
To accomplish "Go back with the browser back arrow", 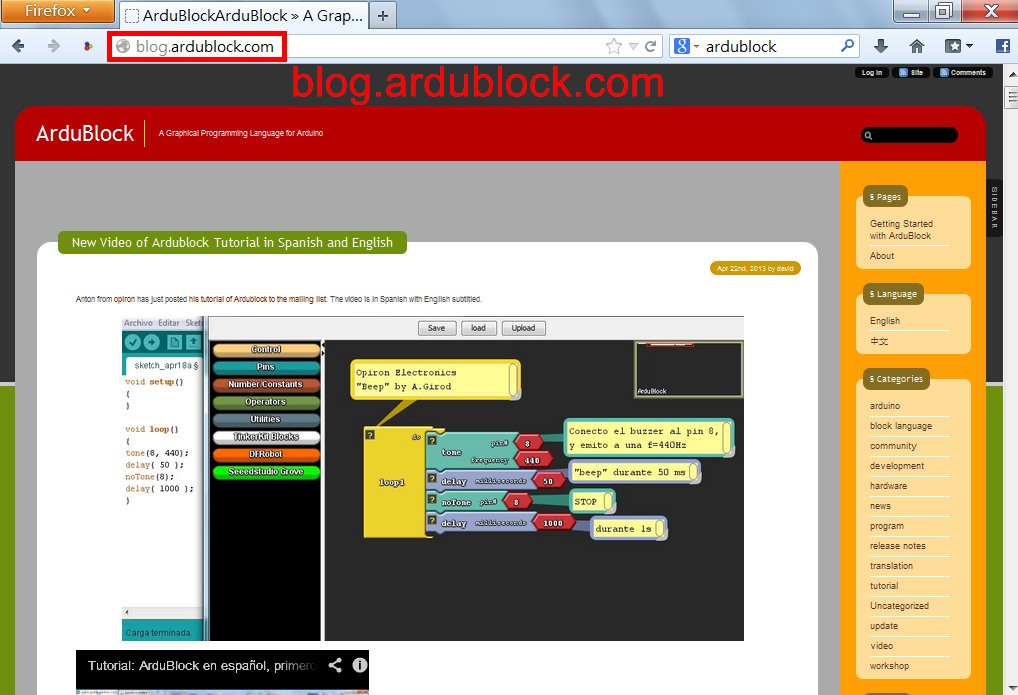I will [x=18, y=46].
